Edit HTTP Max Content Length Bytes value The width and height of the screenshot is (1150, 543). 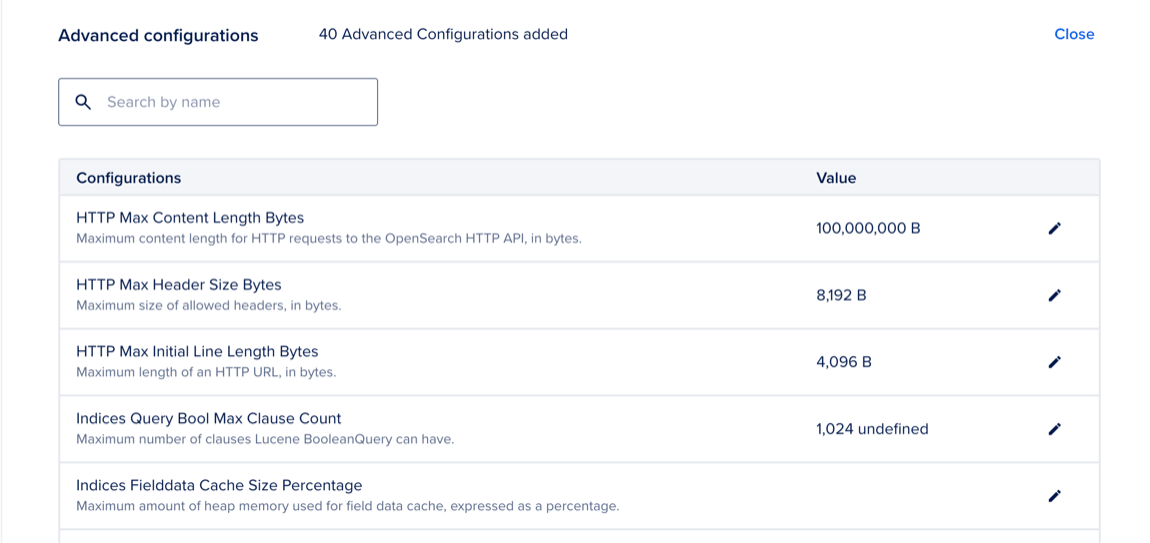click(1054, 228)
